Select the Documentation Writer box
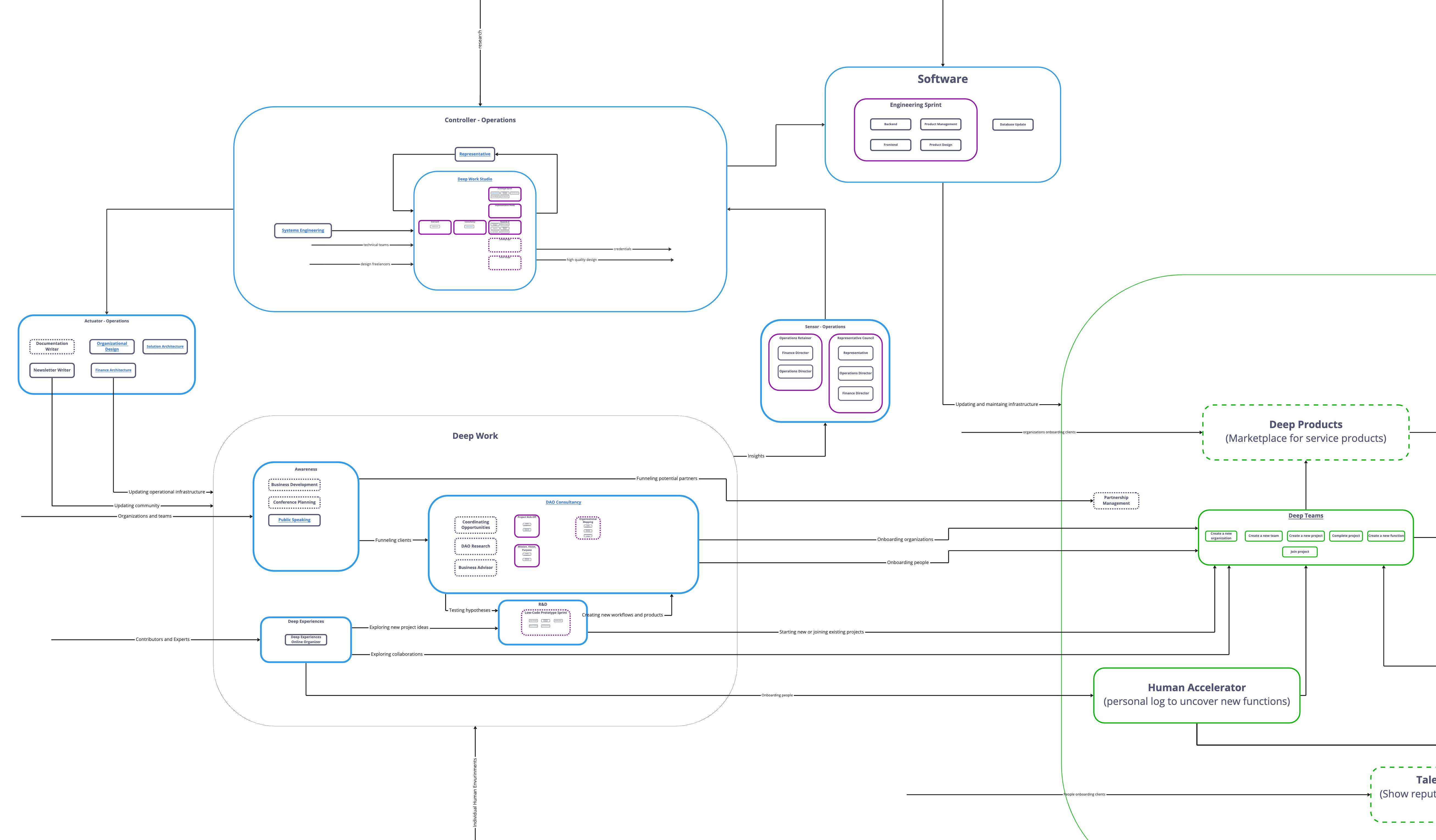The height and width of the screenshot is (840, 1436). [x=52, y=347]
